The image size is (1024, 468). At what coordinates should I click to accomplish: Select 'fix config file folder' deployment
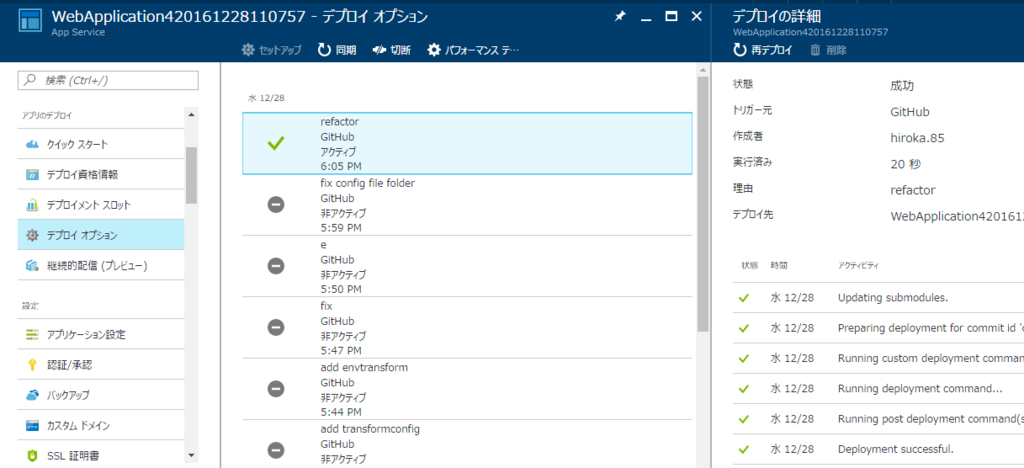(x=467, y=205)
